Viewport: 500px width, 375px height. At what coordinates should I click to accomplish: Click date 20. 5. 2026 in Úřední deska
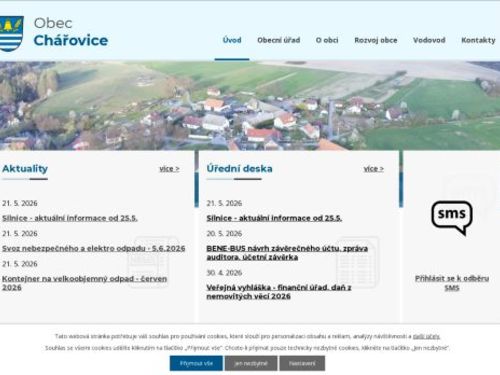pos(224,233)
